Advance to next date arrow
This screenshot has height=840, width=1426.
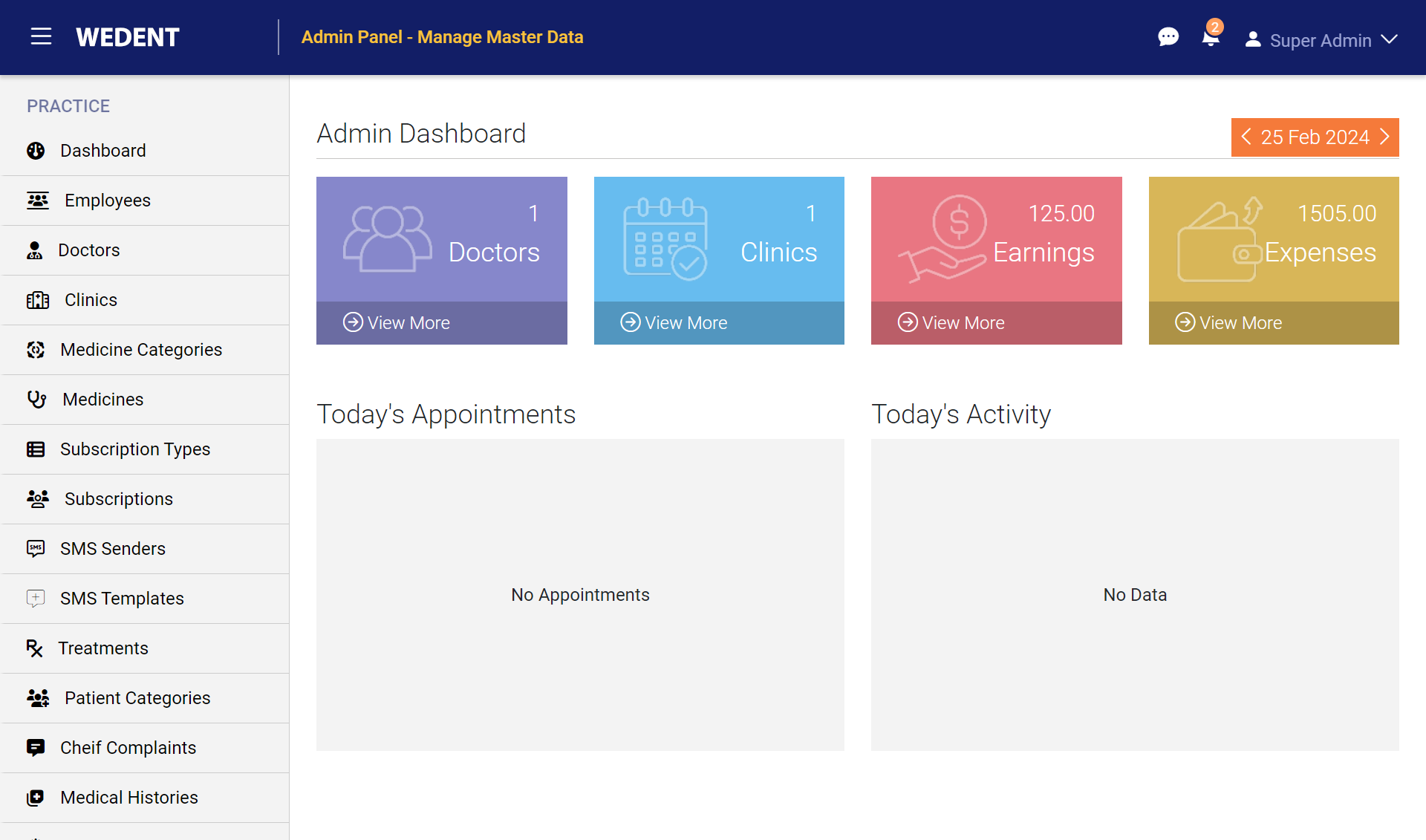(1384, 137)
